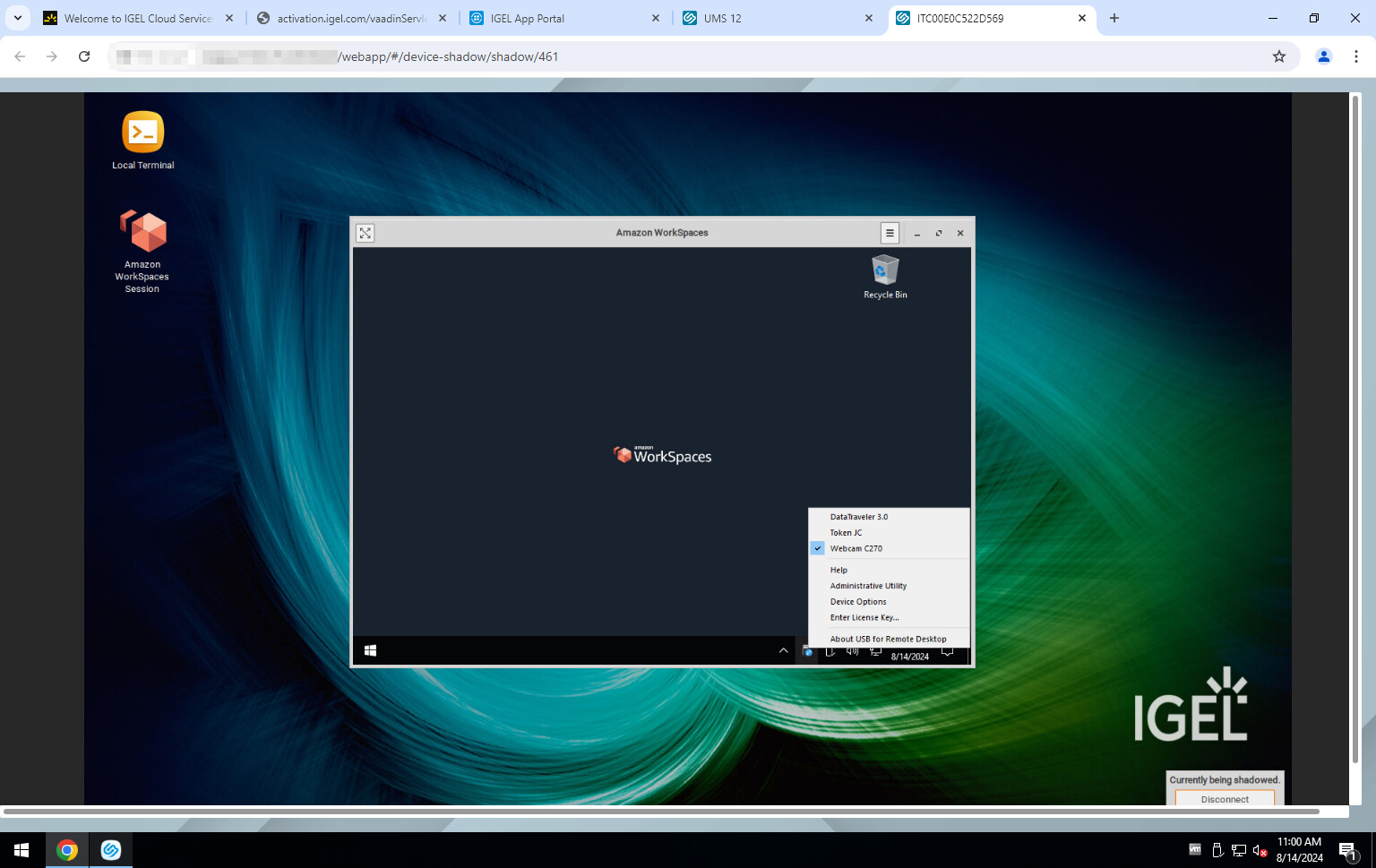The height and width of the screenshot is (868, 1376).
Task: Click the USB for Remote Desktop tray icon
Action: (x=808, y=652)
